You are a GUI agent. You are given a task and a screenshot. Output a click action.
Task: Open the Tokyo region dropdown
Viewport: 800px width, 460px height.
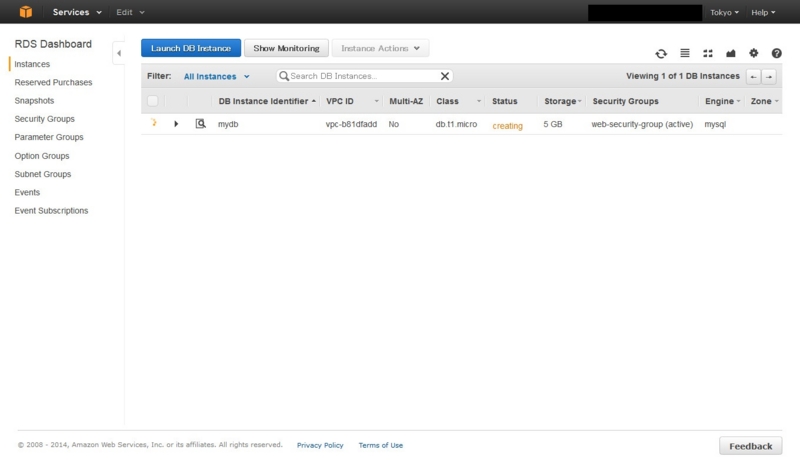[x=724, y=12]
